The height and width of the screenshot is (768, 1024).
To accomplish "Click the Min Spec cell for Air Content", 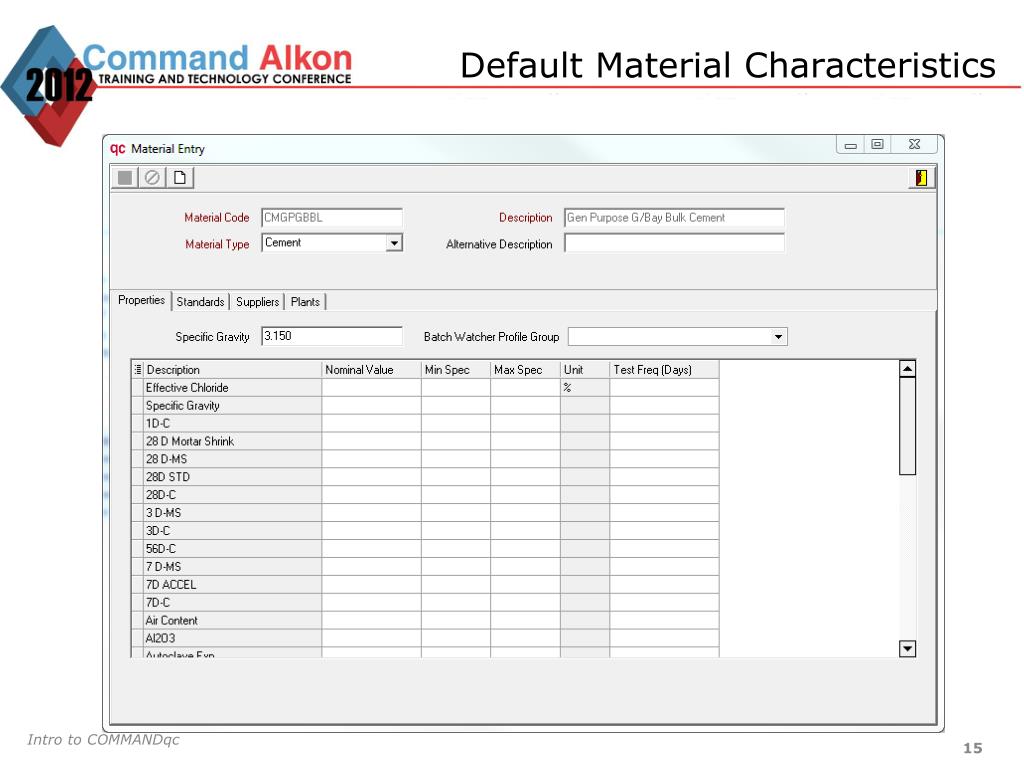I will click(x=456, y=620).
